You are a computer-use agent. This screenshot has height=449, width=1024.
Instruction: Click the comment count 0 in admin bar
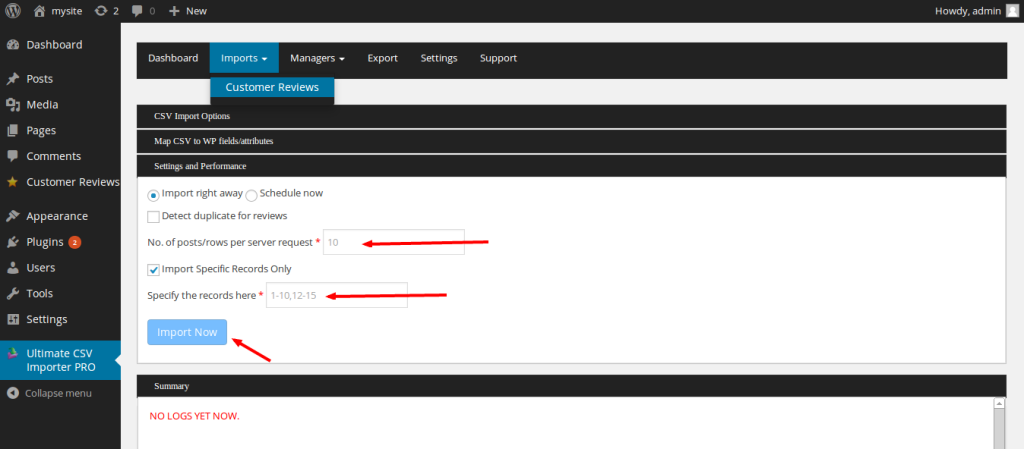(x=152, y=11)
